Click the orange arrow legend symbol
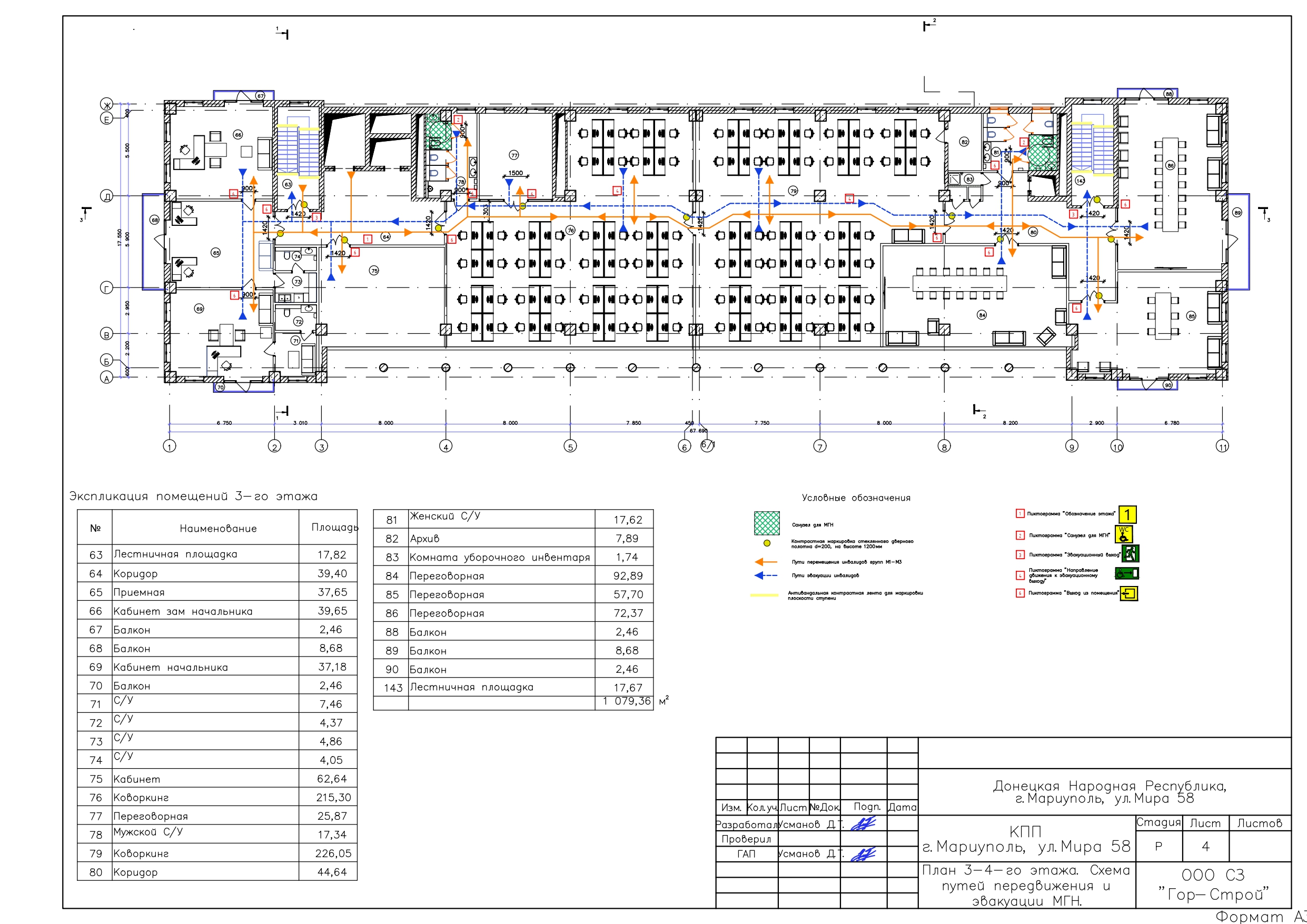This screenshot has height=924, width=1307. 766,562
